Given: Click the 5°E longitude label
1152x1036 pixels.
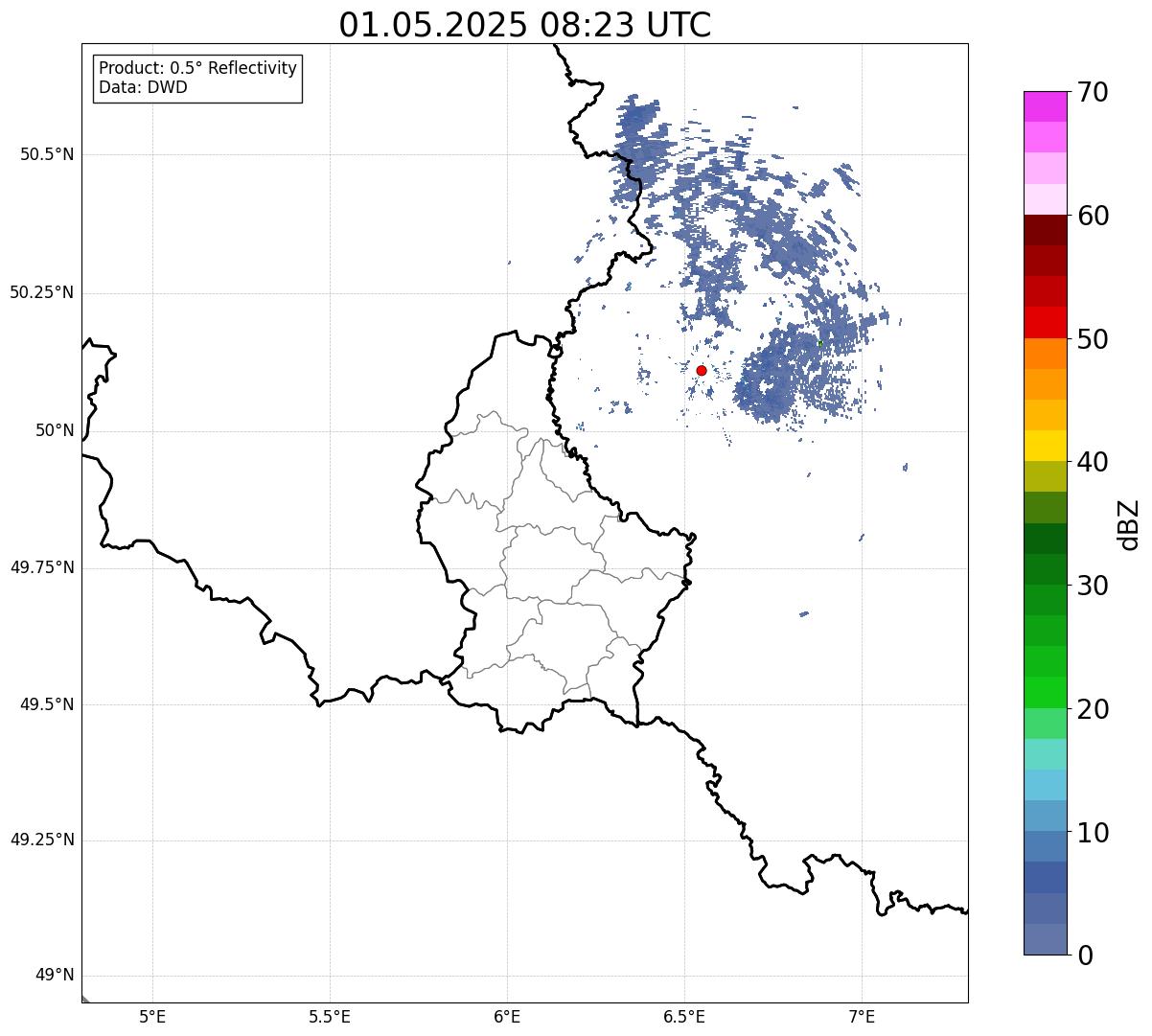Looking at the screenshot, I should coord(152,1017).
